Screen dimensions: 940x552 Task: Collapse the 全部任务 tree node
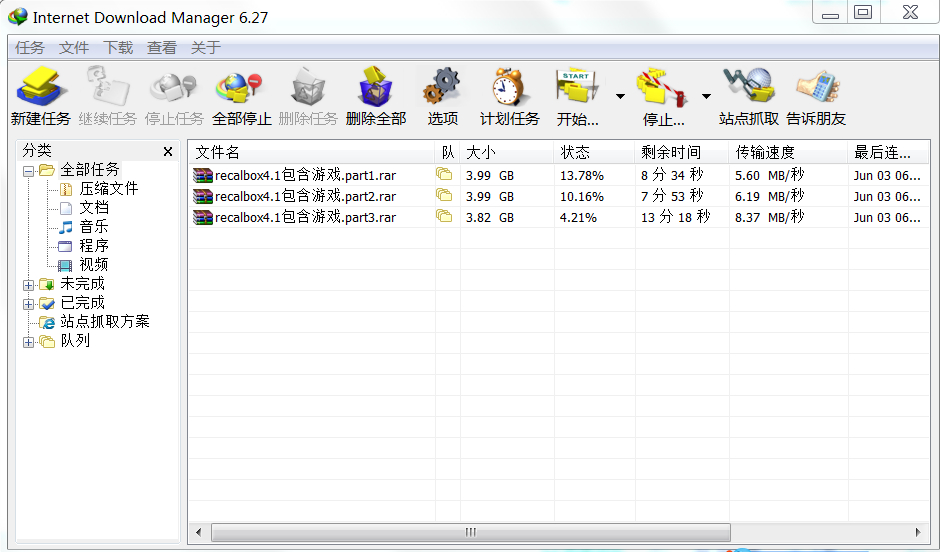click(x=28, y=171)
